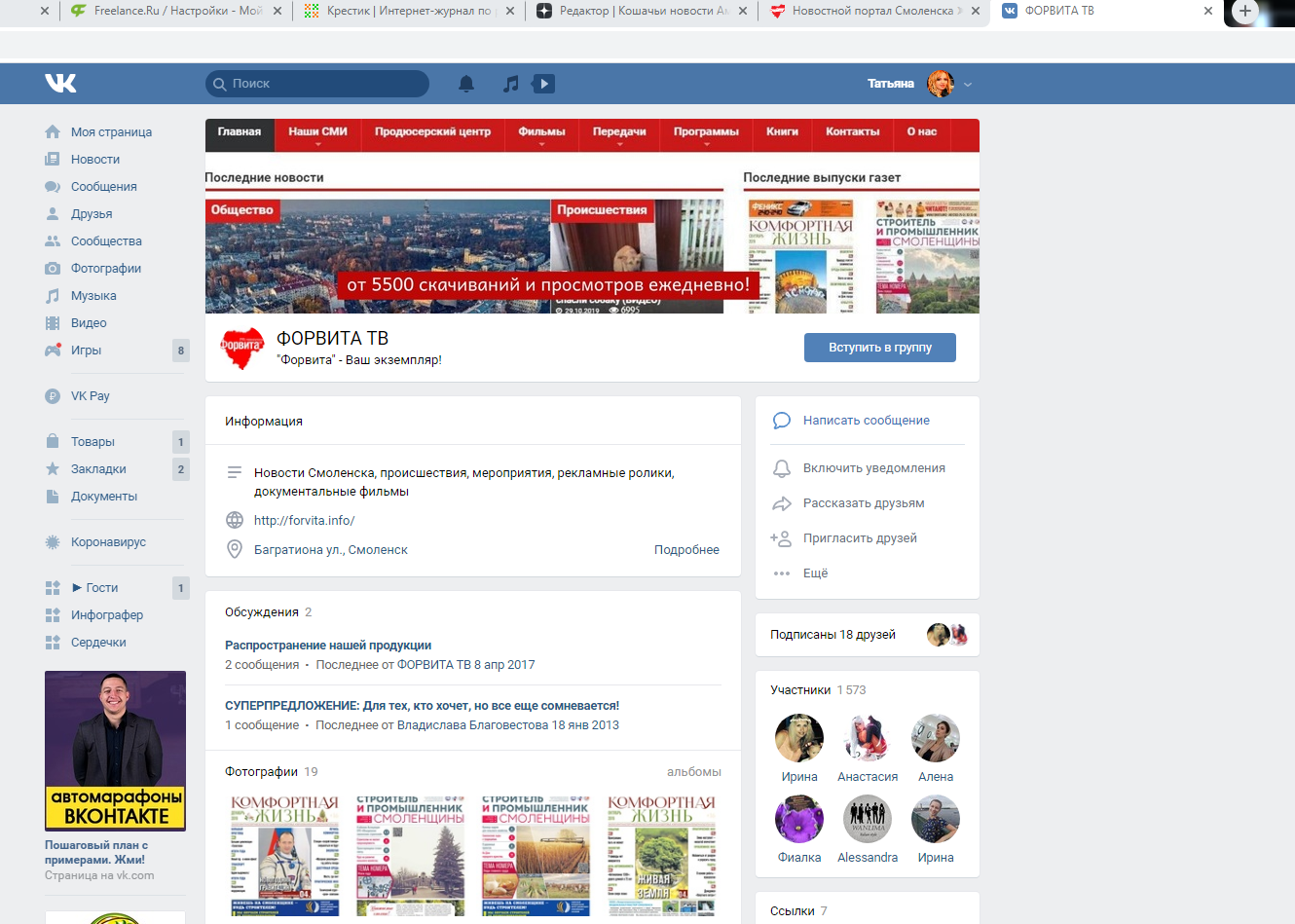Click the VK logo home icon
Viewport: 1295px width, 924px height.
point(60,84)
